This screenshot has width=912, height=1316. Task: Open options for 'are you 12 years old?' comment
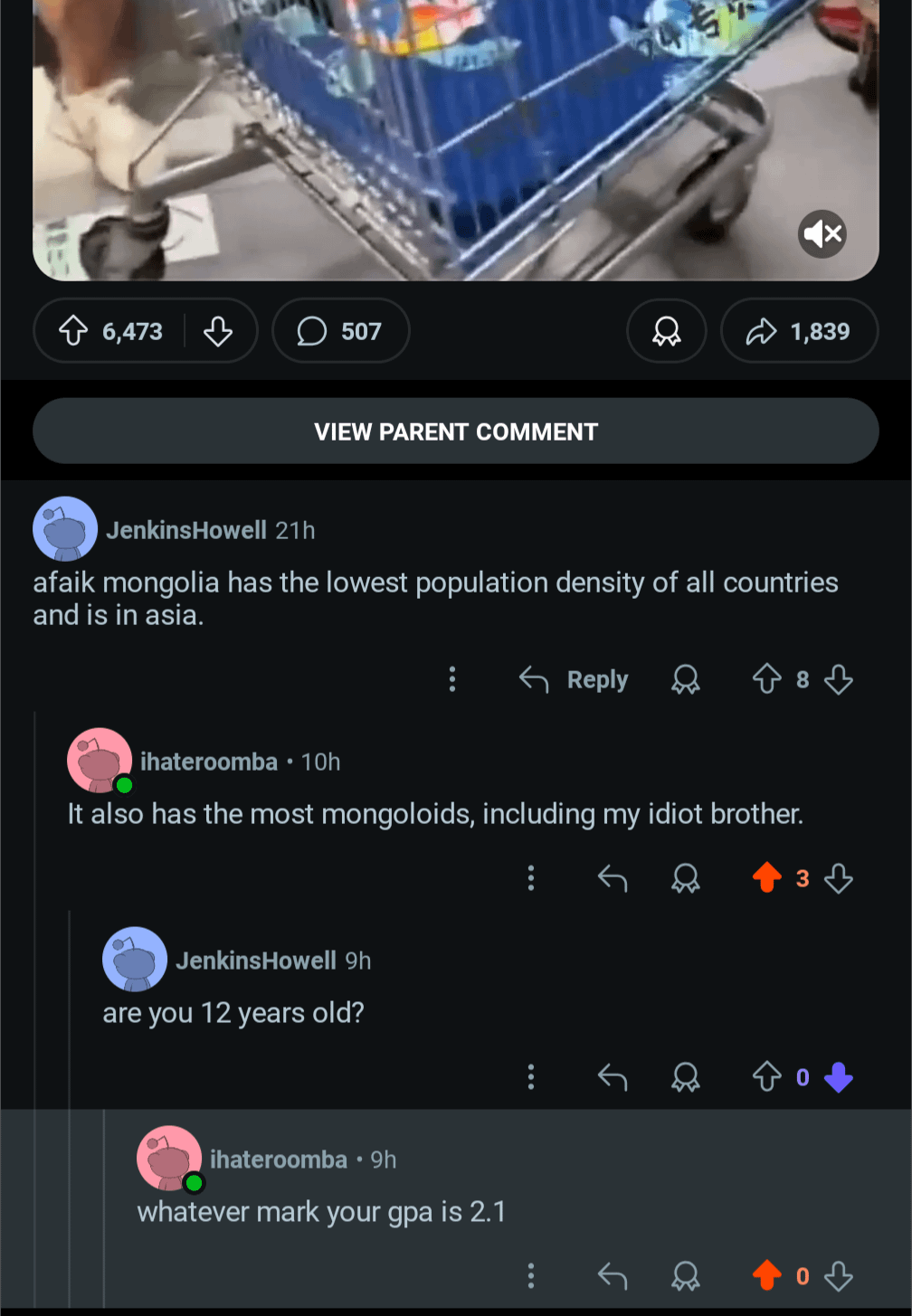531,1077
